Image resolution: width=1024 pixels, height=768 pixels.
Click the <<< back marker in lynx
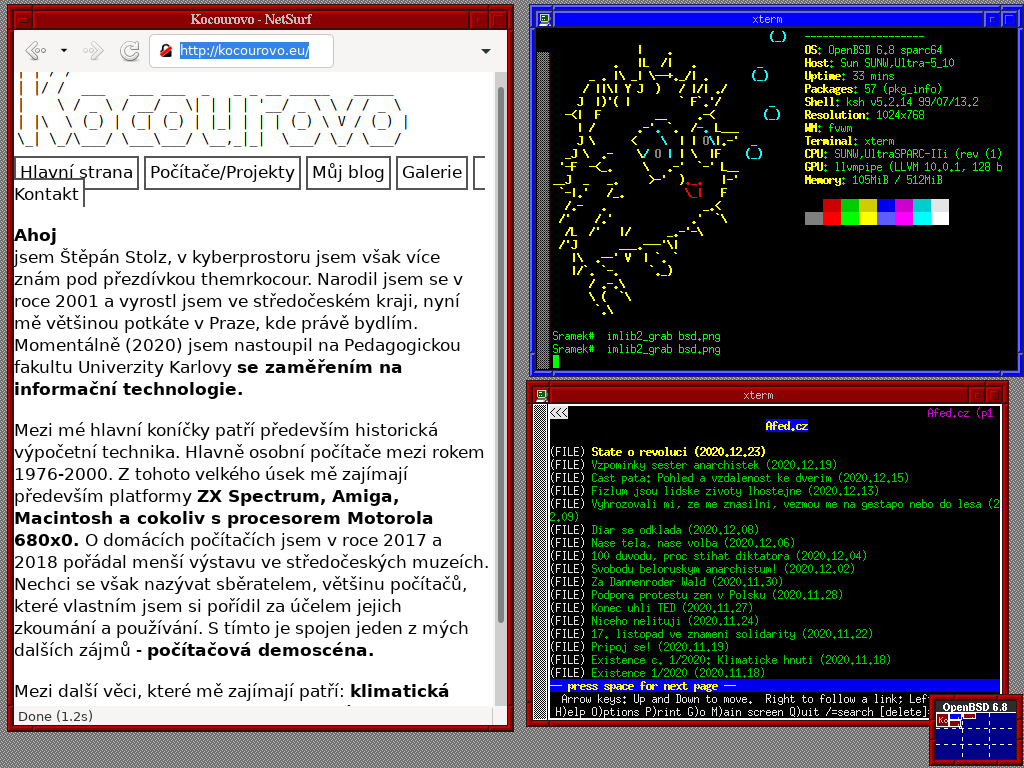click(558, 413)
